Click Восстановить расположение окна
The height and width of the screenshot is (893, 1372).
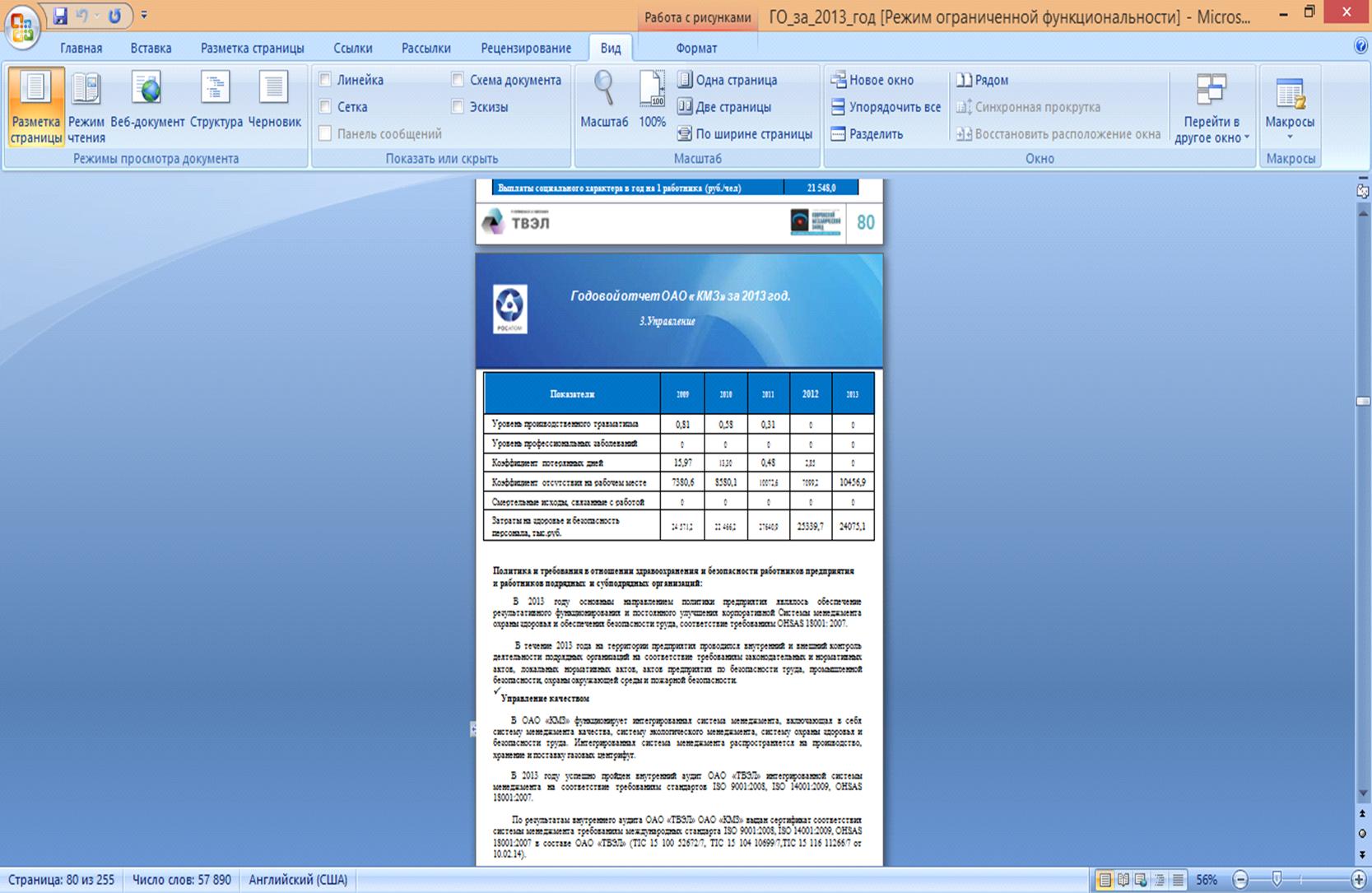coord(1058,134)
